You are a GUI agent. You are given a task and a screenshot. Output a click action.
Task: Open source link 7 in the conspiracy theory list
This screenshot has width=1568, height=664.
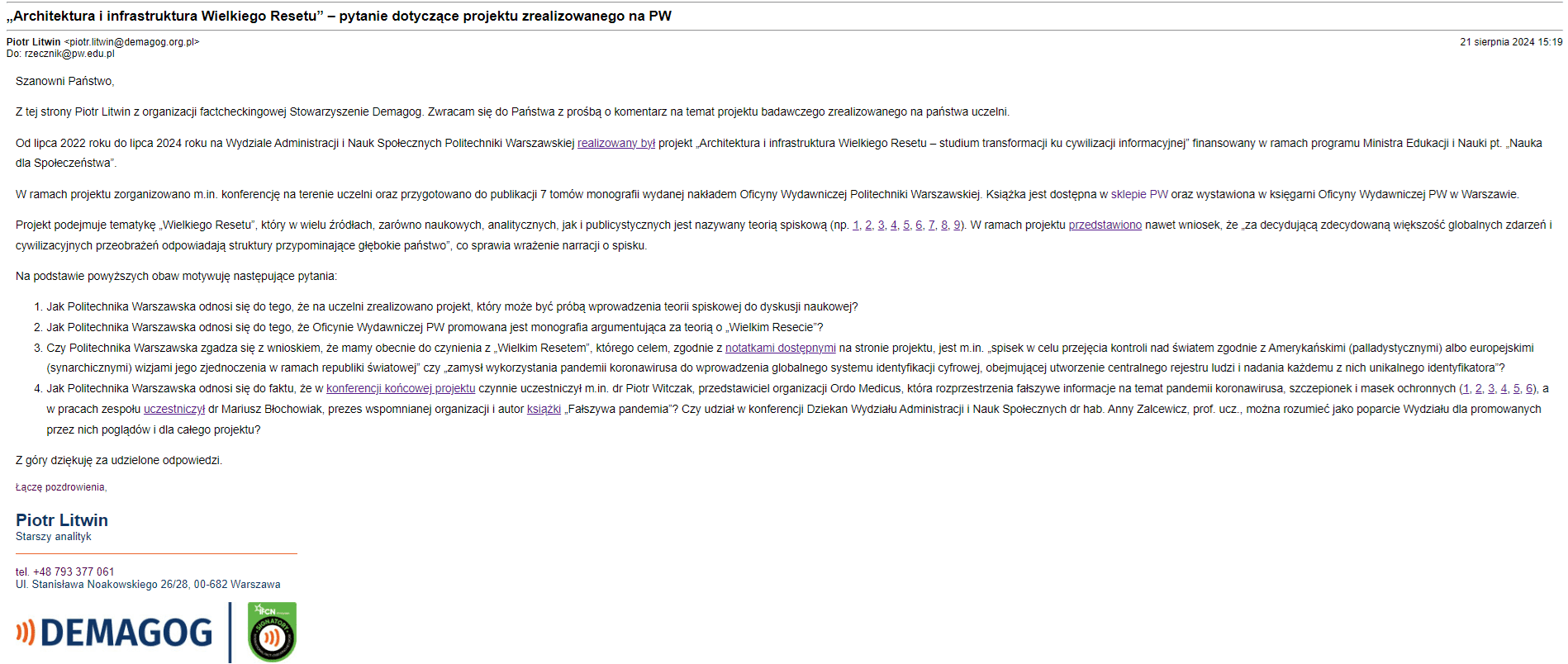point(932,225)
